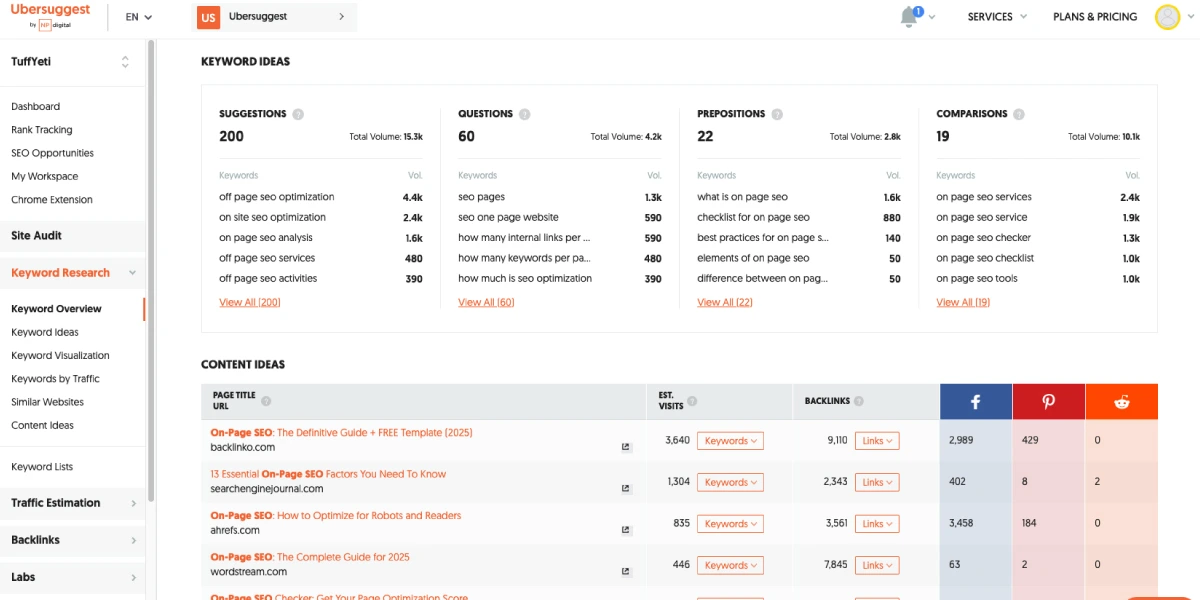This screenshot has width=1200, height=600.
Task: Open Links dropdown for backlinko.com row
Action: pyautogui.click(x=877, y=441)
